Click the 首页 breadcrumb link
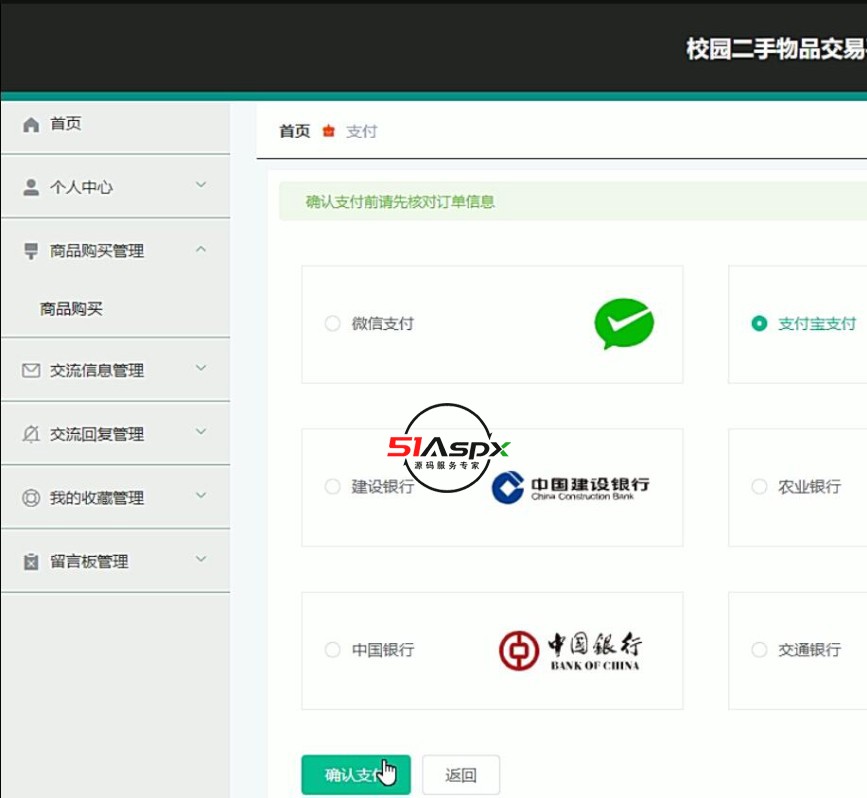This screenshot has height=798, width=867. pyautogui.click(x=295, y=131)
